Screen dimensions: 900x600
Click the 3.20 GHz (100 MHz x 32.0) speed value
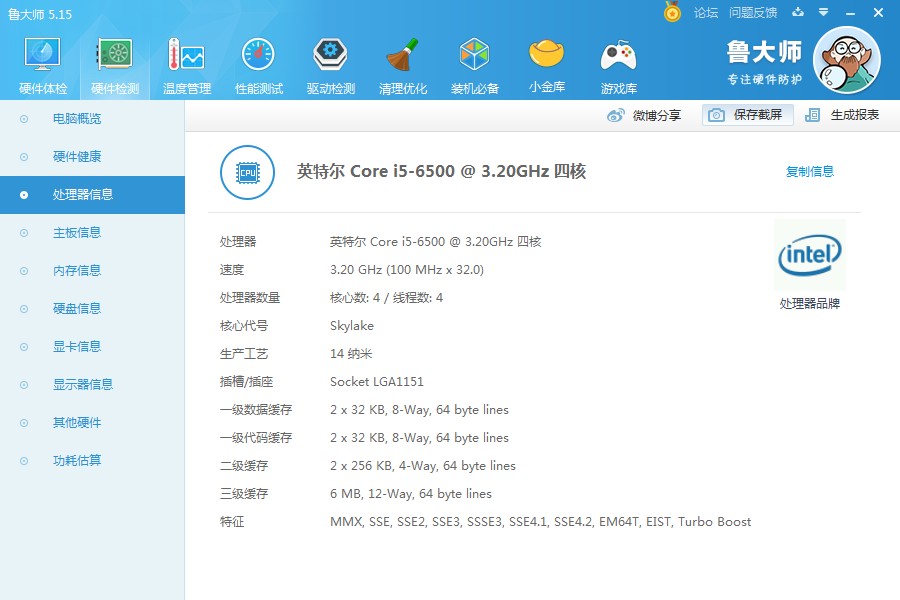[406, 270]
